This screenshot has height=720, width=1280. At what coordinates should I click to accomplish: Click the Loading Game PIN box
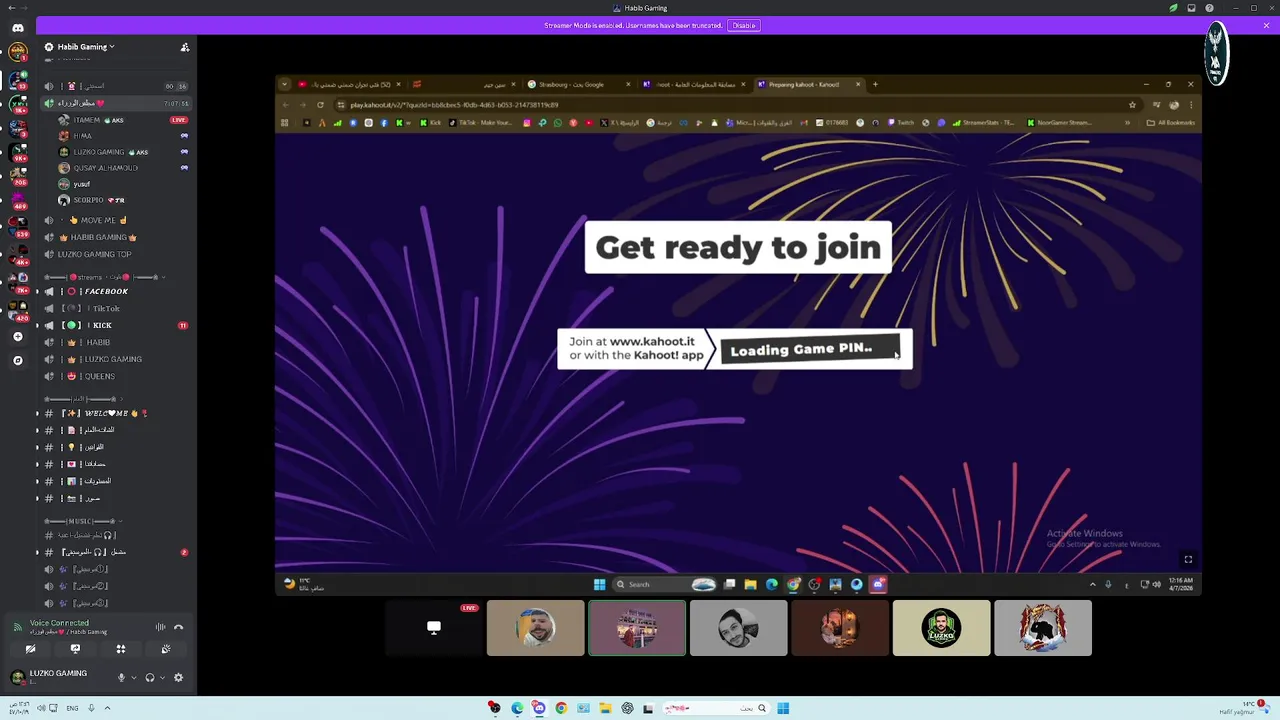pyautogui.click(x=810, y=349)
